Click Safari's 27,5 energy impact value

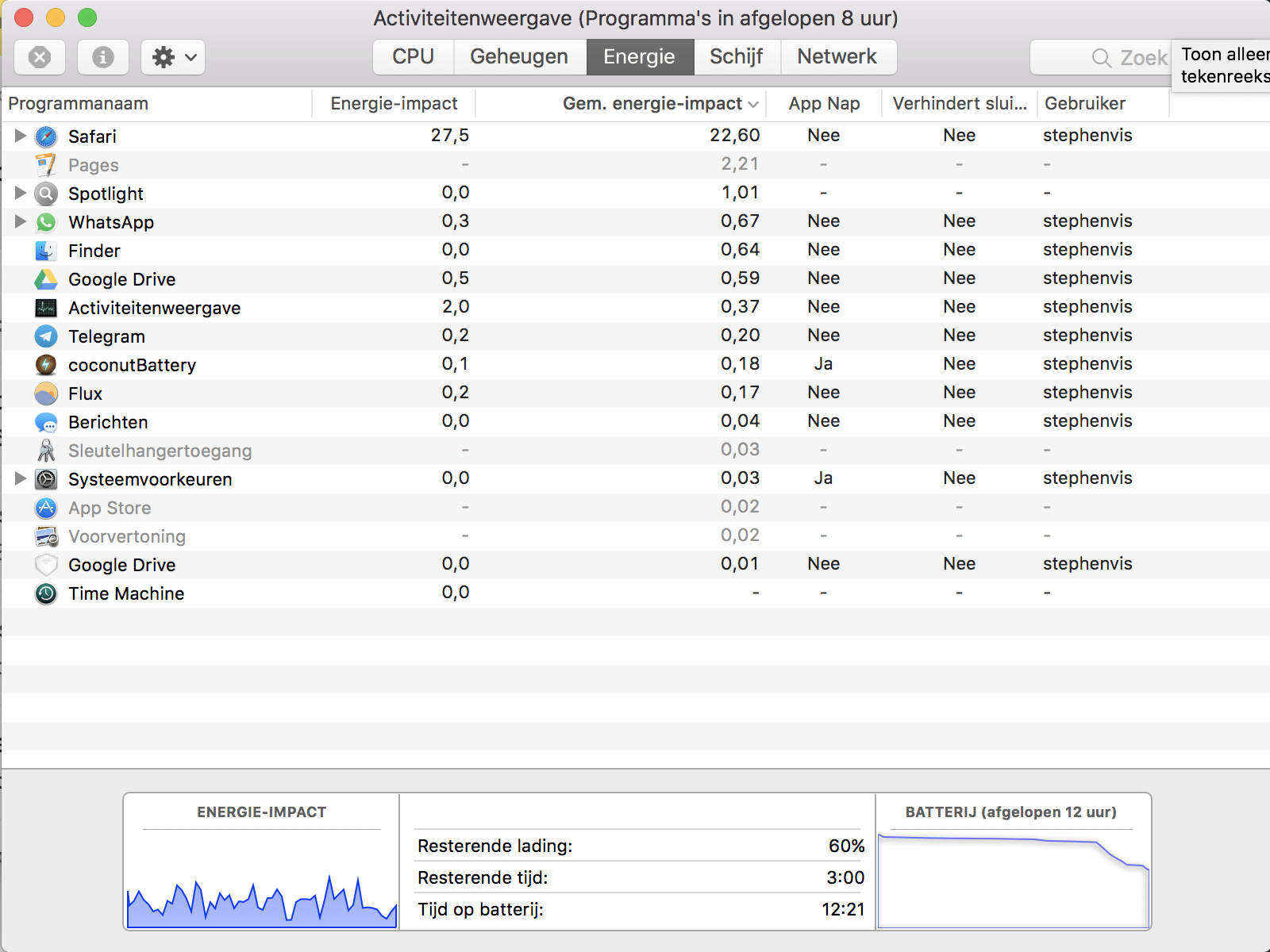coord(450,136)
